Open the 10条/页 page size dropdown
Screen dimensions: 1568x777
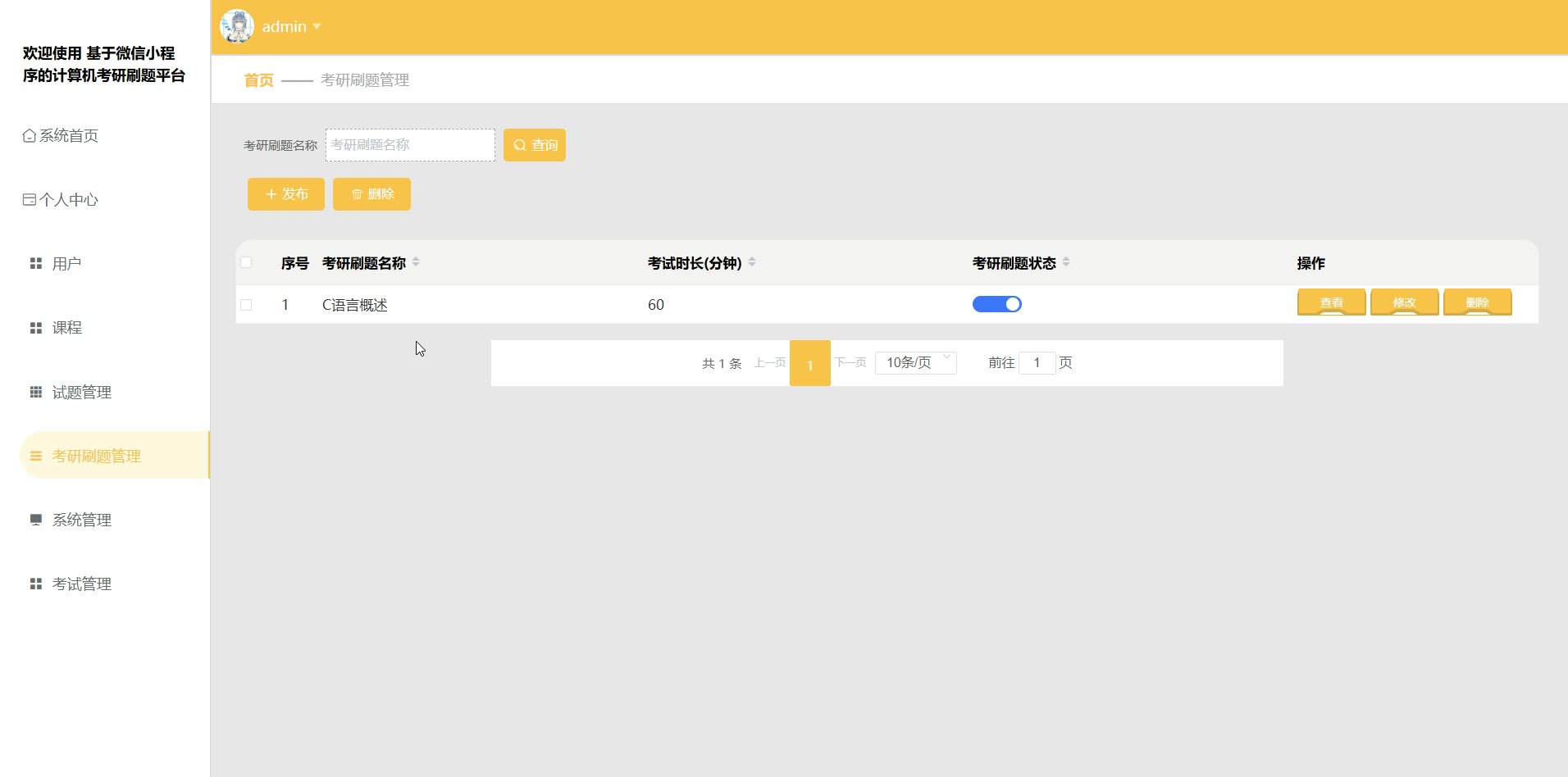(x=916, y=362)
